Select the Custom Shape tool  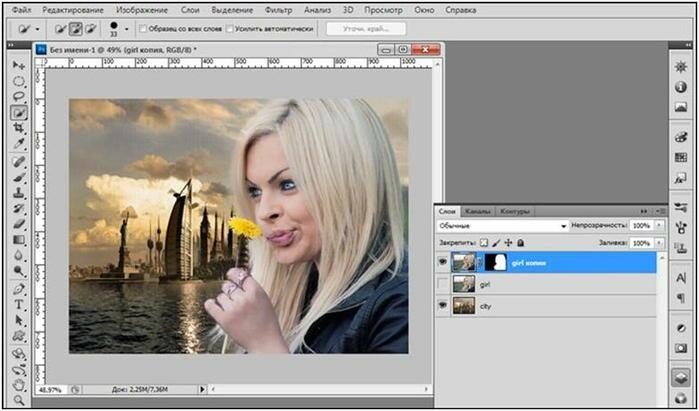(19, 336)
